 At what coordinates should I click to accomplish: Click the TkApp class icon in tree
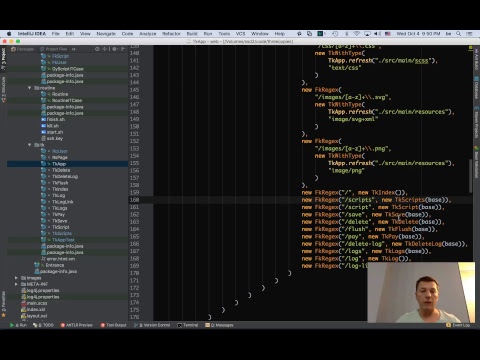coord(43,164)
